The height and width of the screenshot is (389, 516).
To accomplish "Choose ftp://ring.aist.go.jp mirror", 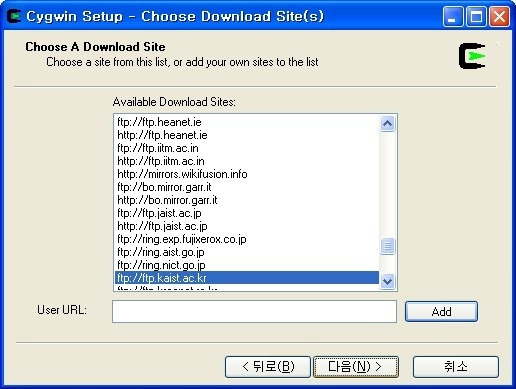I will (246, 252).
